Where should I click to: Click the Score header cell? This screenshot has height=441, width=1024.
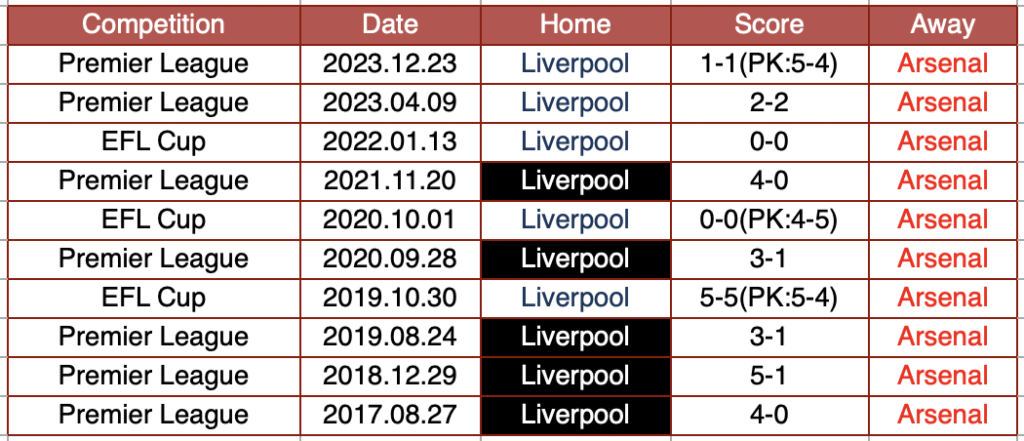pyautogui.click(x=769, y=25)
